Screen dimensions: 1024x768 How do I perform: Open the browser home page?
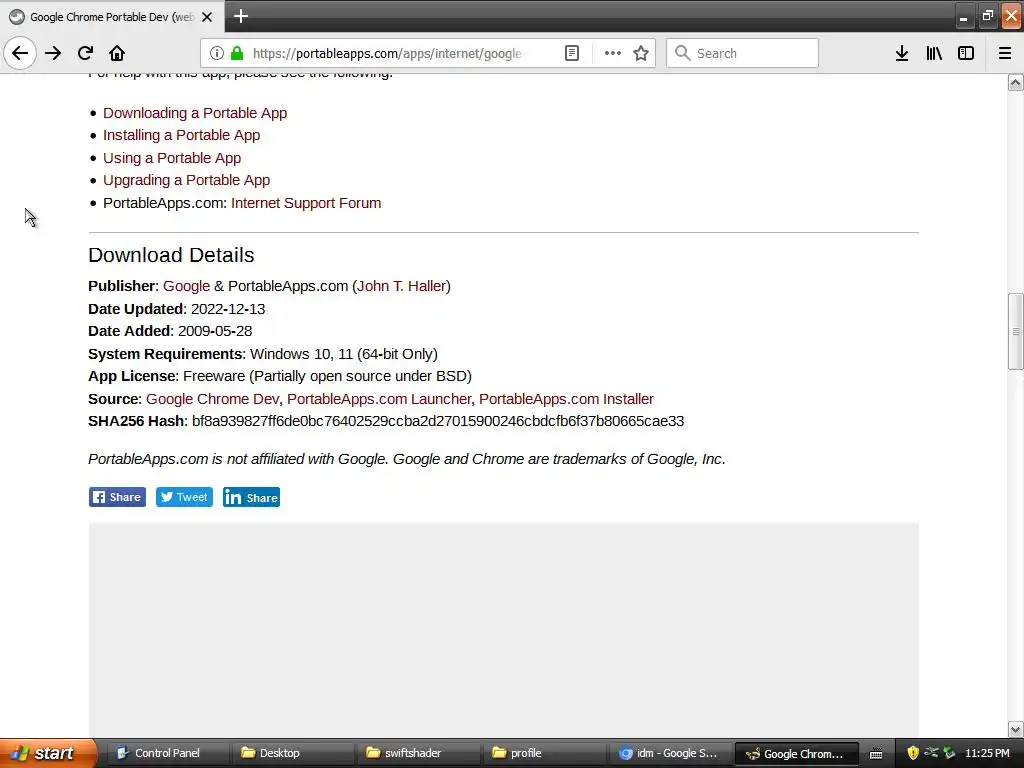tap(117, 53)
